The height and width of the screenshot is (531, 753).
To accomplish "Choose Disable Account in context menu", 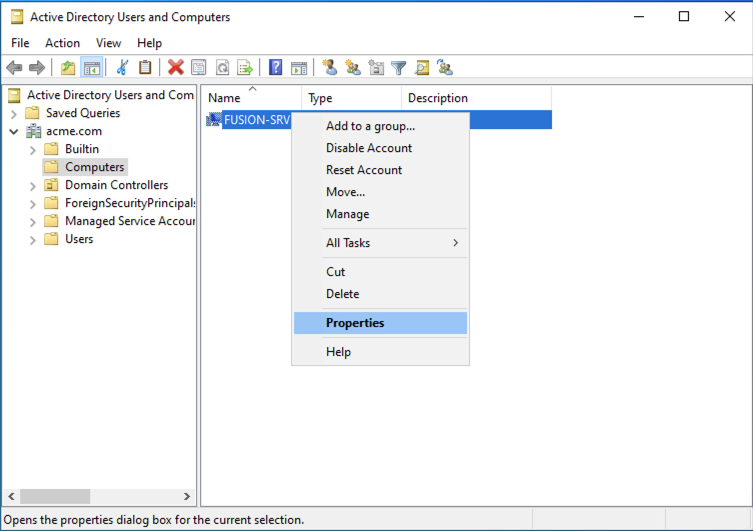I will [x=380, y=148].
